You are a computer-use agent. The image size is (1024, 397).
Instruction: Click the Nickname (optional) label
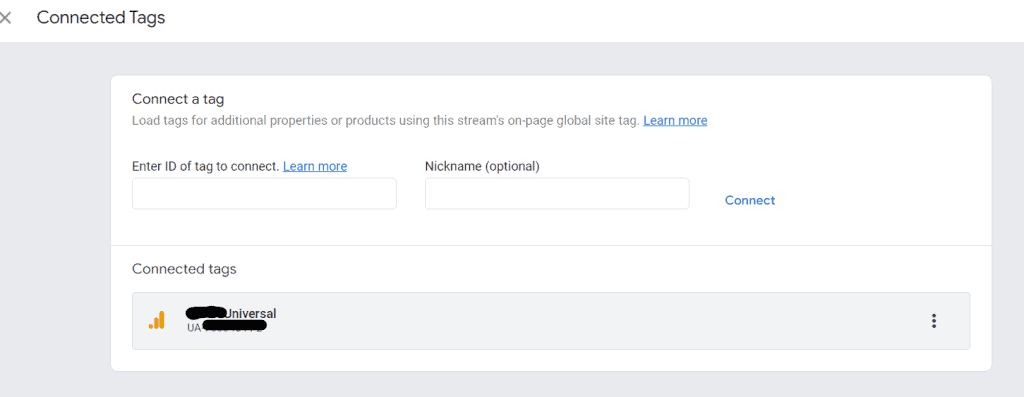[x=482, y=167]
